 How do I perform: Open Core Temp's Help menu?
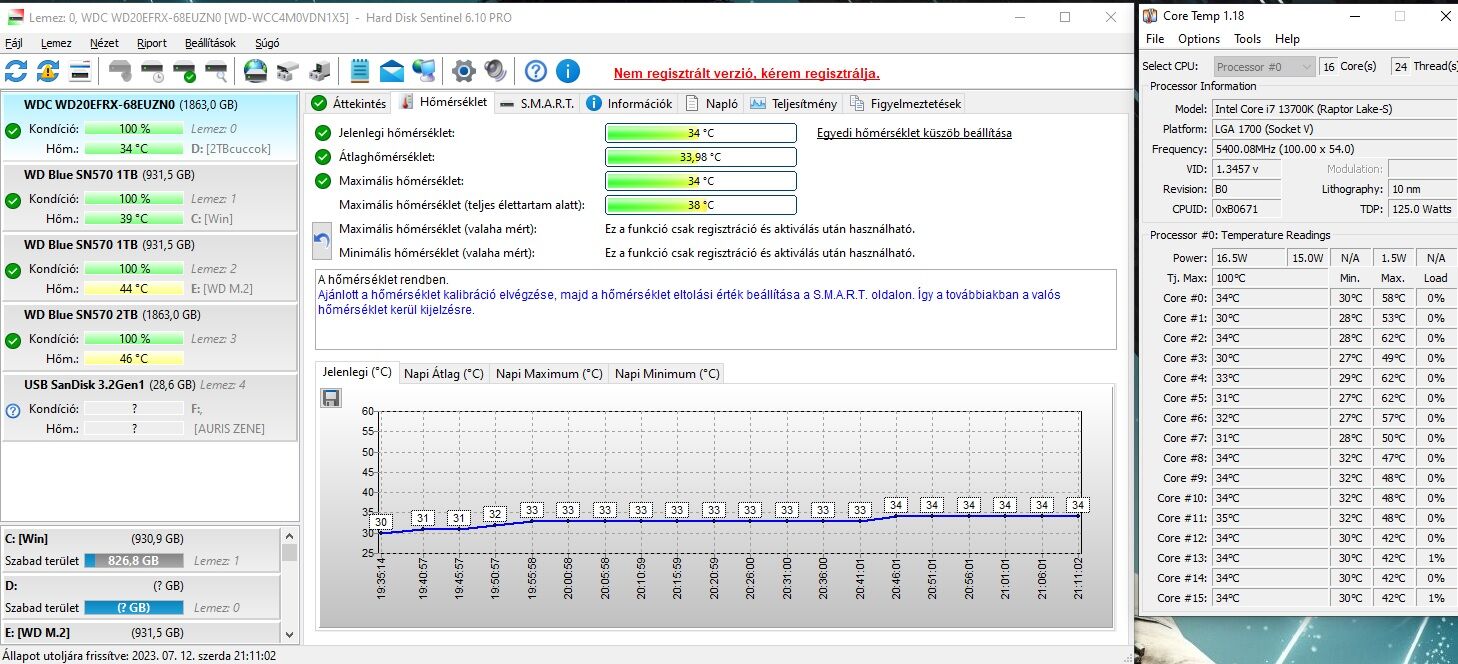click(1287, 39)
